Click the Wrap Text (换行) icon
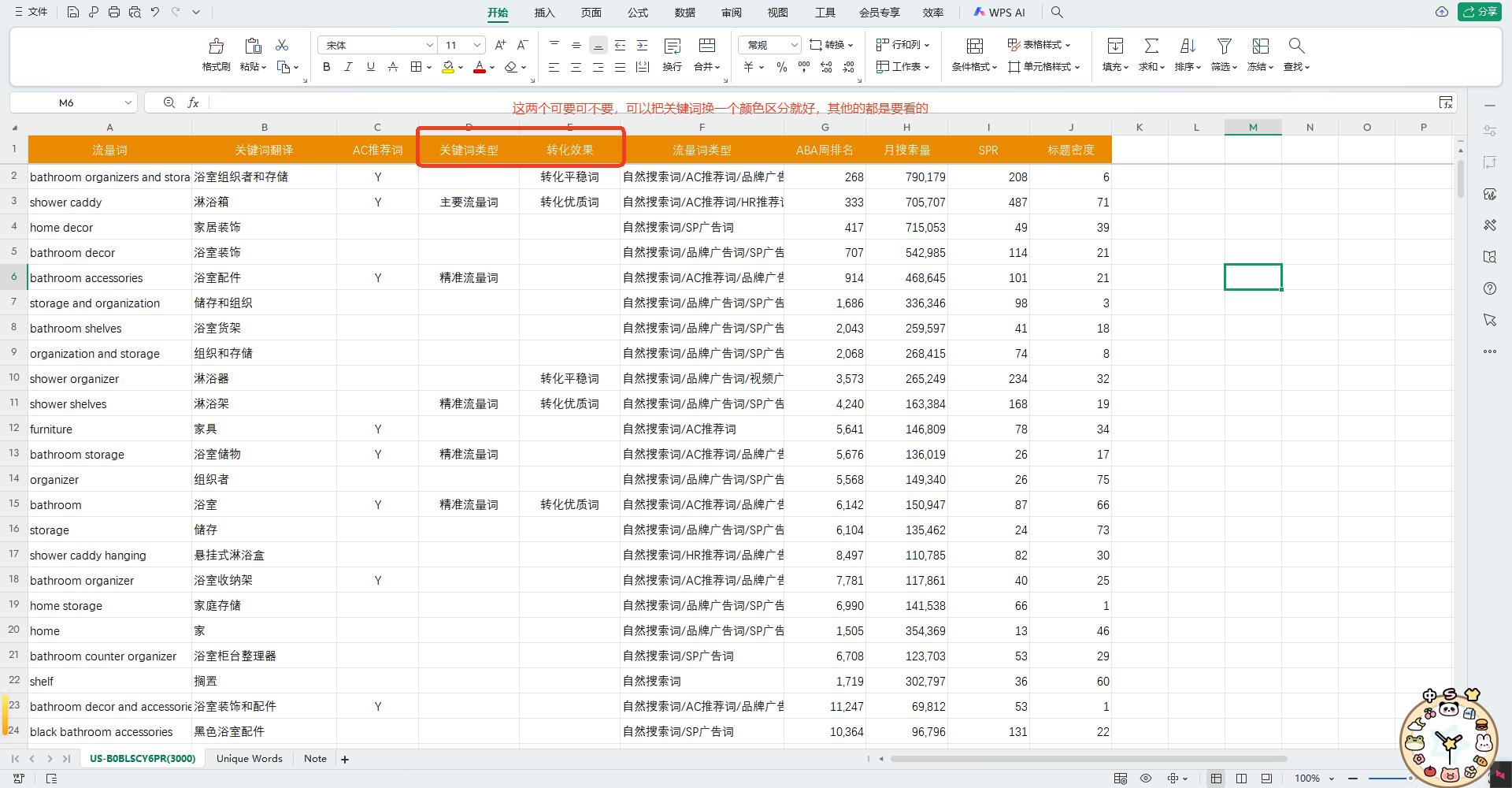Image resolution: width=1512 pixels, height=788 pixels. click(673, 46)
